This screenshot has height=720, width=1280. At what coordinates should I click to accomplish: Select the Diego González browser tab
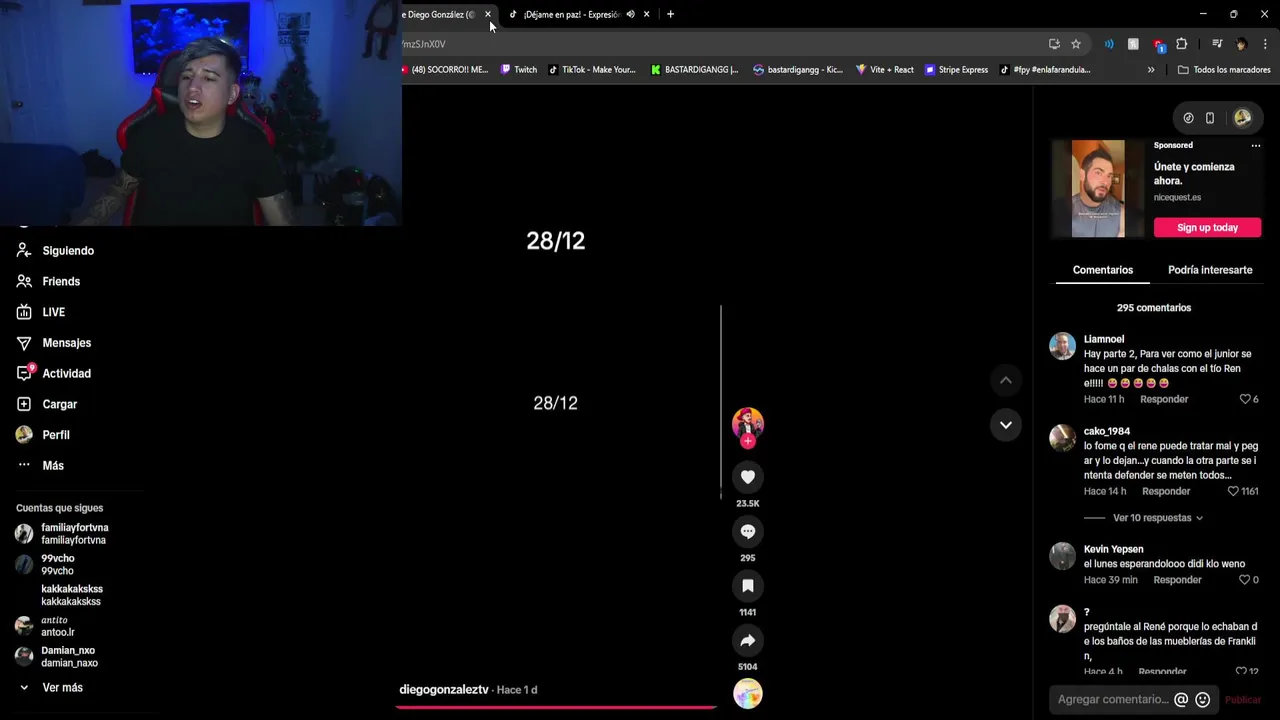[x=438, y=14]
